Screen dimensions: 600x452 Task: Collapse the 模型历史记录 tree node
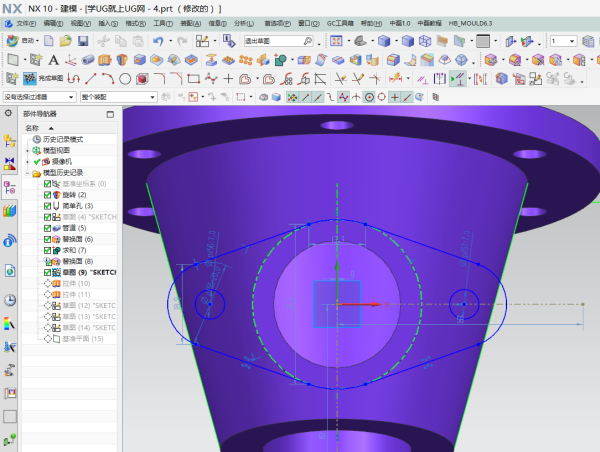click(28, 173)
